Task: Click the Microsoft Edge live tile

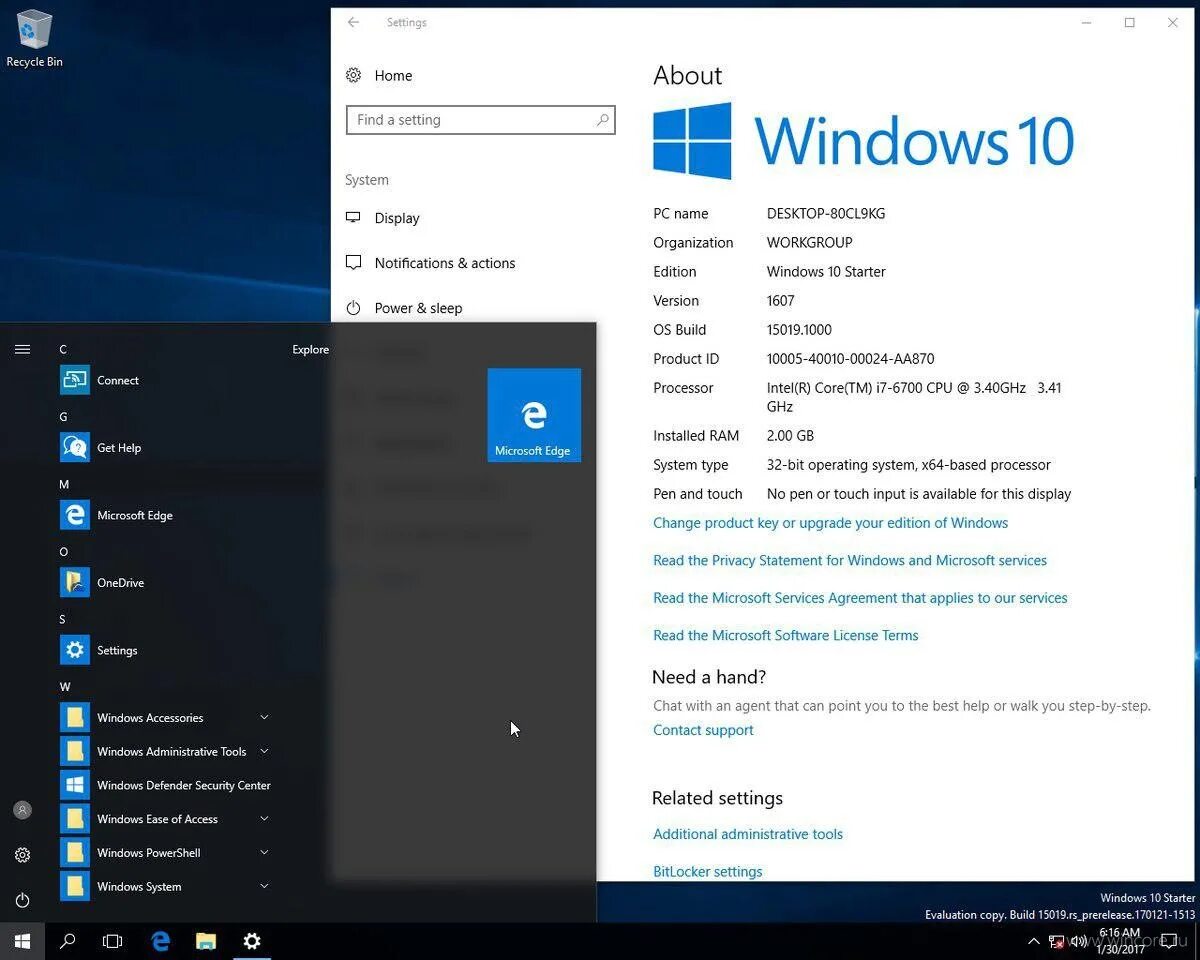Action: click(534, 415)
